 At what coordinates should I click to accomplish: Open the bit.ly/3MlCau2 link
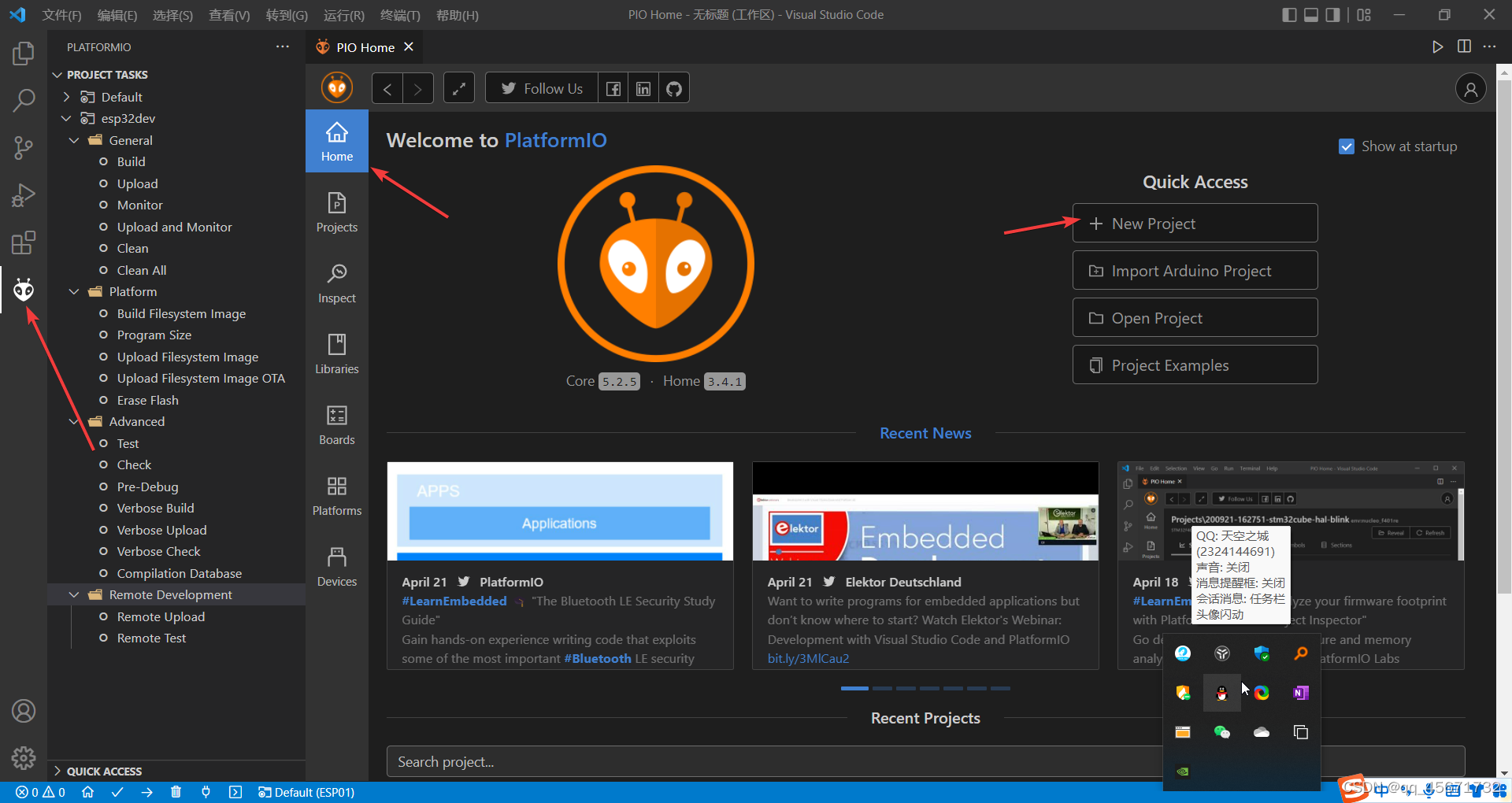click(x=808, y=658)
